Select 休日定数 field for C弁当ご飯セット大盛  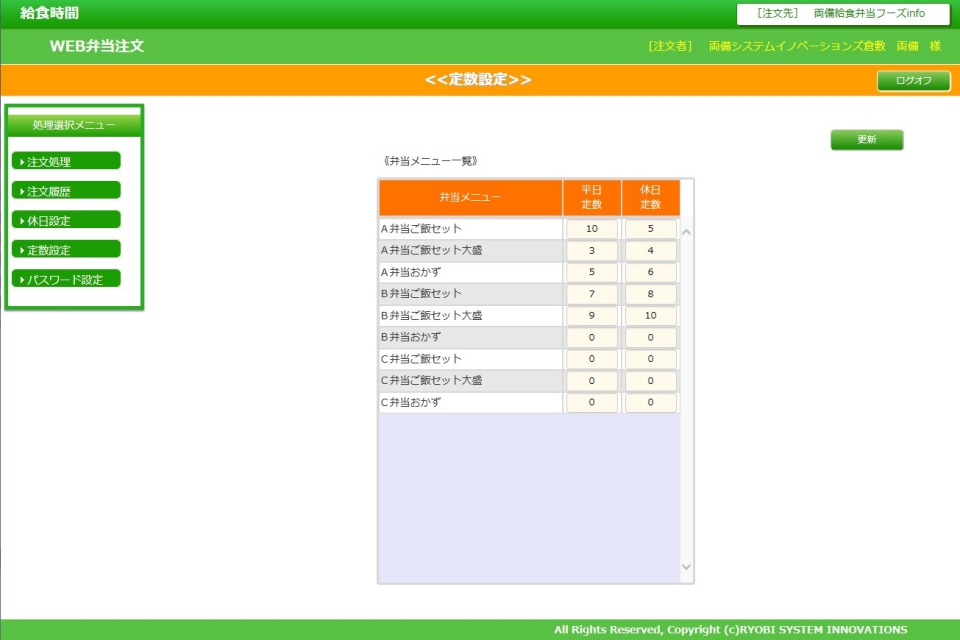(x=650, y=381)
